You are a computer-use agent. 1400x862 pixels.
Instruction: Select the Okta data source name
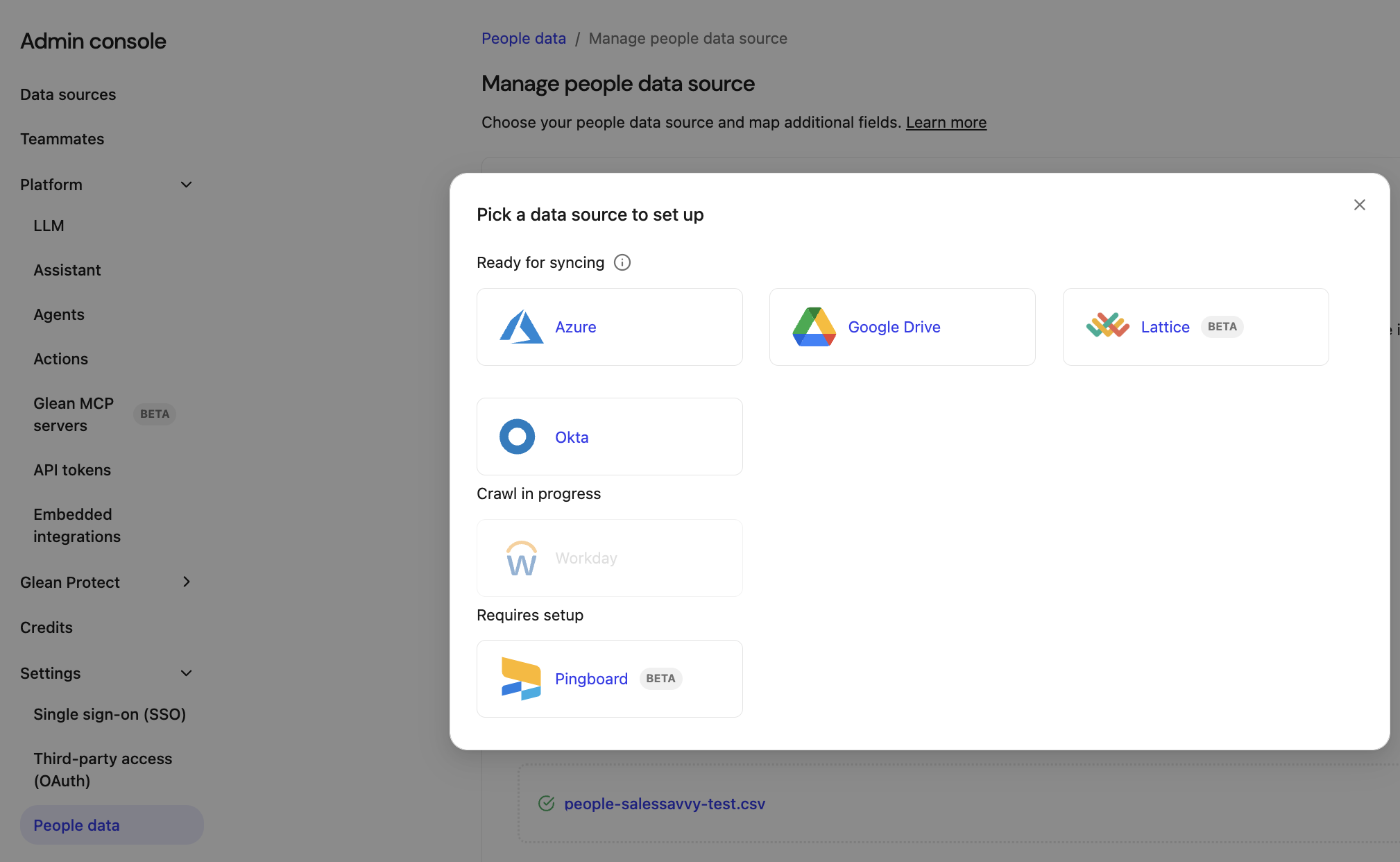[x=572, y=437]
